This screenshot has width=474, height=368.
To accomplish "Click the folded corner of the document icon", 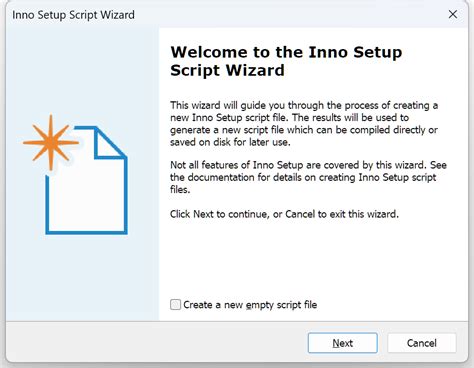I will click(x=108, y=143).
